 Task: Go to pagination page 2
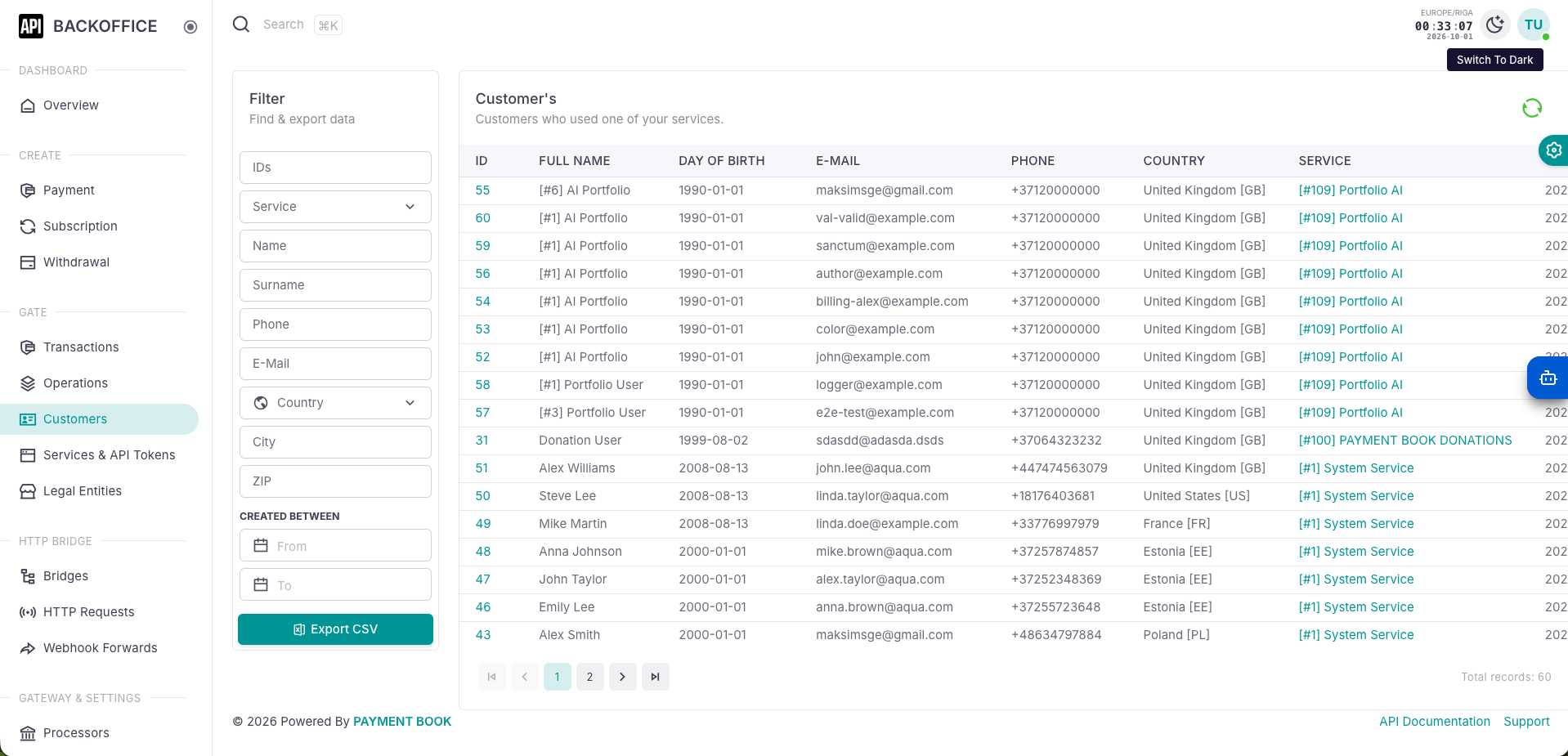pyautogui.click(x=590, y=677)
